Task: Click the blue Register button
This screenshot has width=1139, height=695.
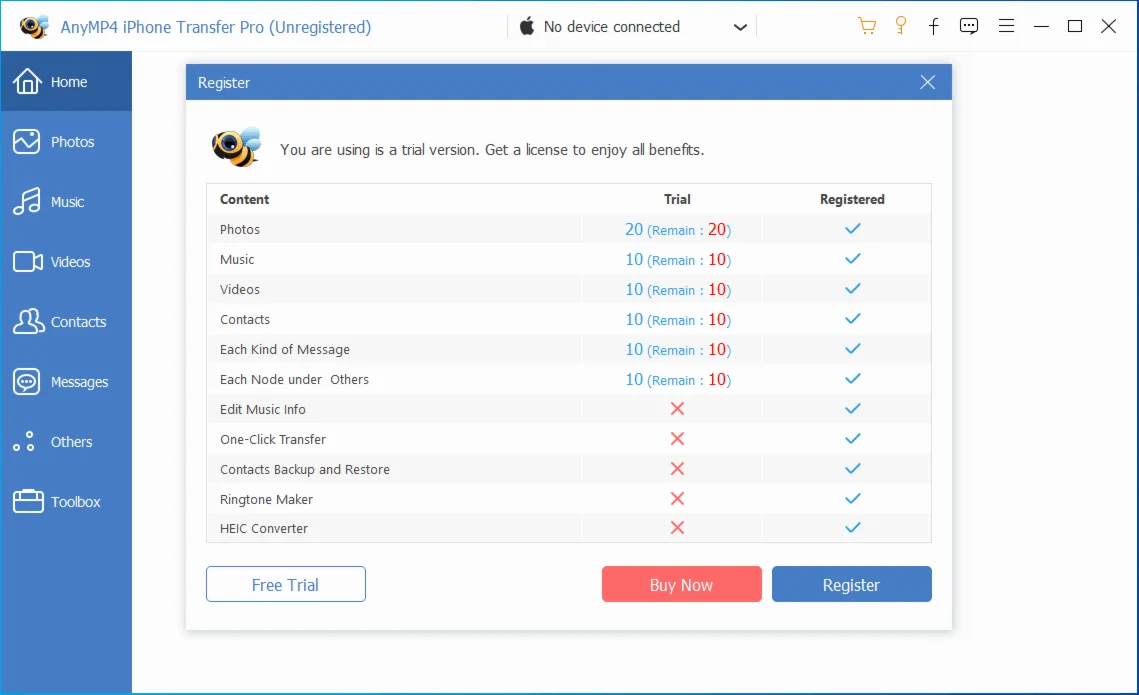Action: point(851,584)
